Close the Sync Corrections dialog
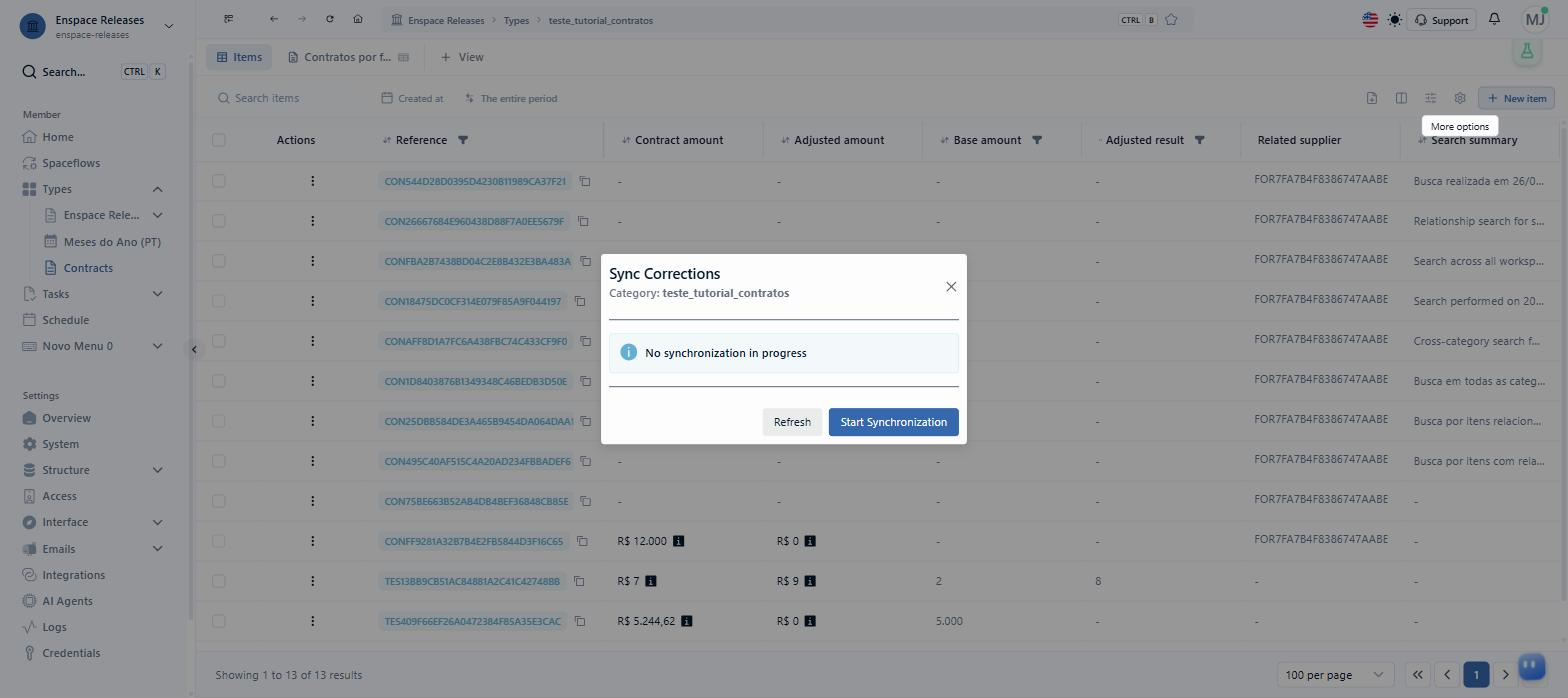 951,287
